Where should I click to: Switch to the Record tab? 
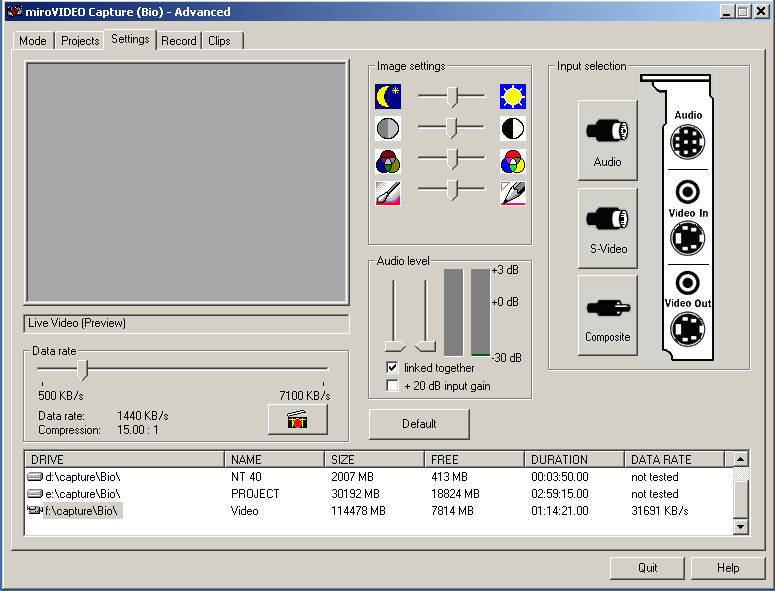click(179, 41)
